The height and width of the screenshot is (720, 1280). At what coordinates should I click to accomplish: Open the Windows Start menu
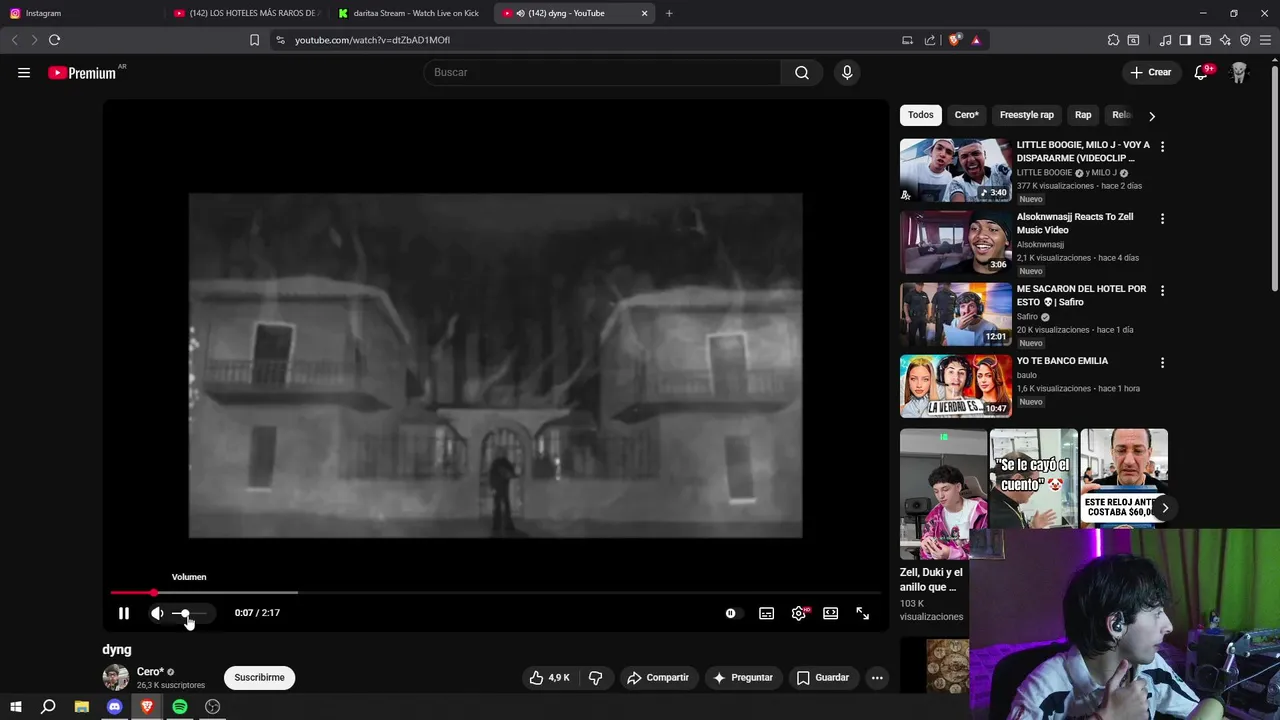16,707
